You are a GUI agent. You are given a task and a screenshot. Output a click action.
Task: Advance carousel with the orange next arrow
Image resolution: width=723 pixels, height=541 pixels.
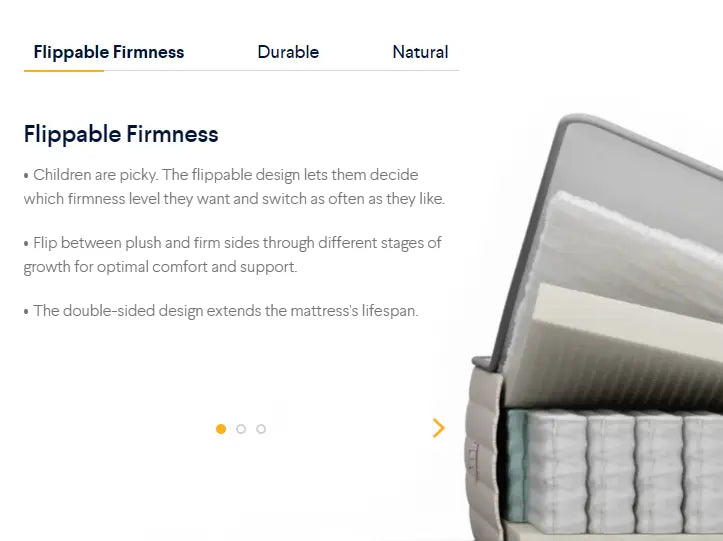(x=439, y=428)
